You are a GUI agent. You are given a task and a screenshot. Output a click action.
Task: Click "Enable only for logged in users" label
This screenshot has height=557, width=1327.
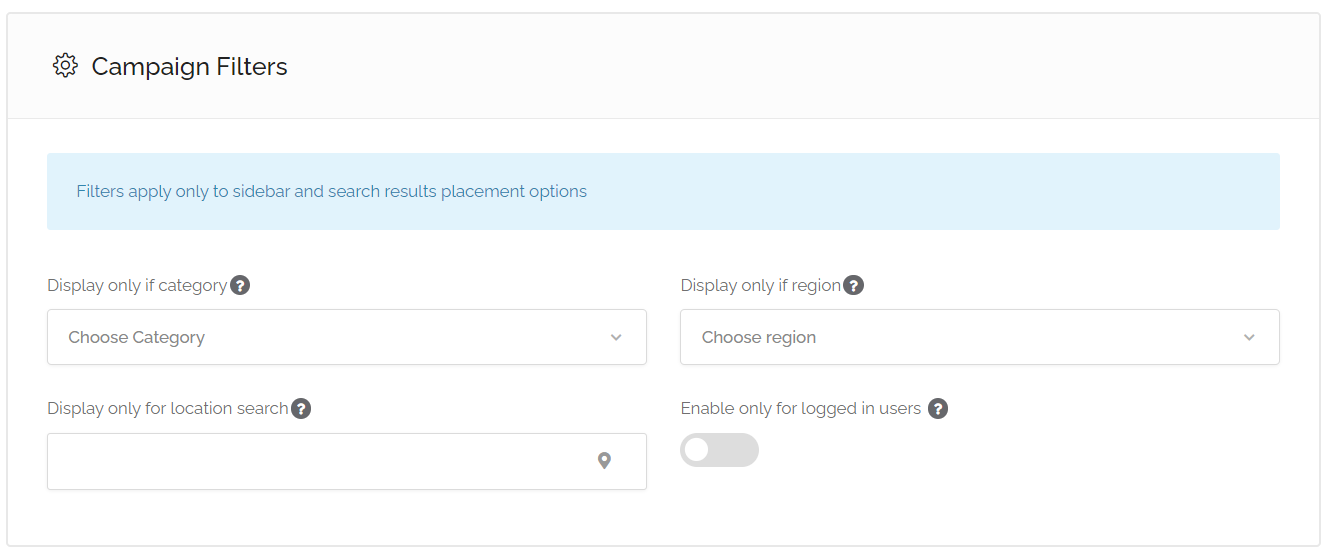[800, 408]
